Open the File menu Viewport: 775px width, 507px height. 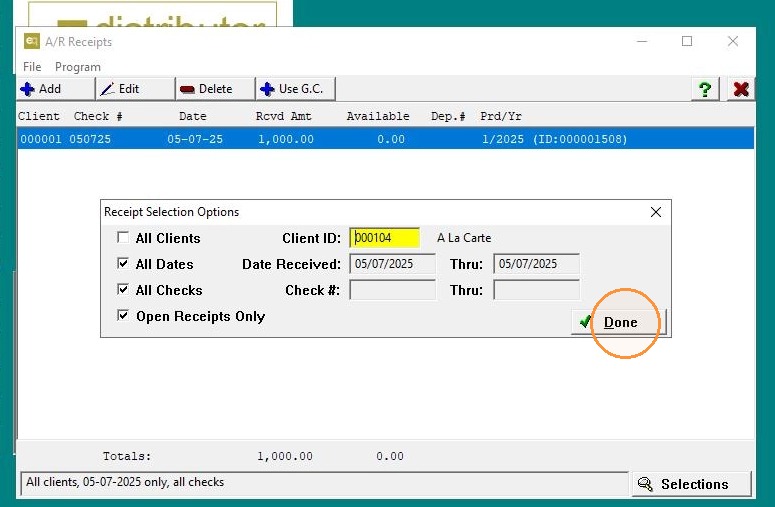click(32, 67)
